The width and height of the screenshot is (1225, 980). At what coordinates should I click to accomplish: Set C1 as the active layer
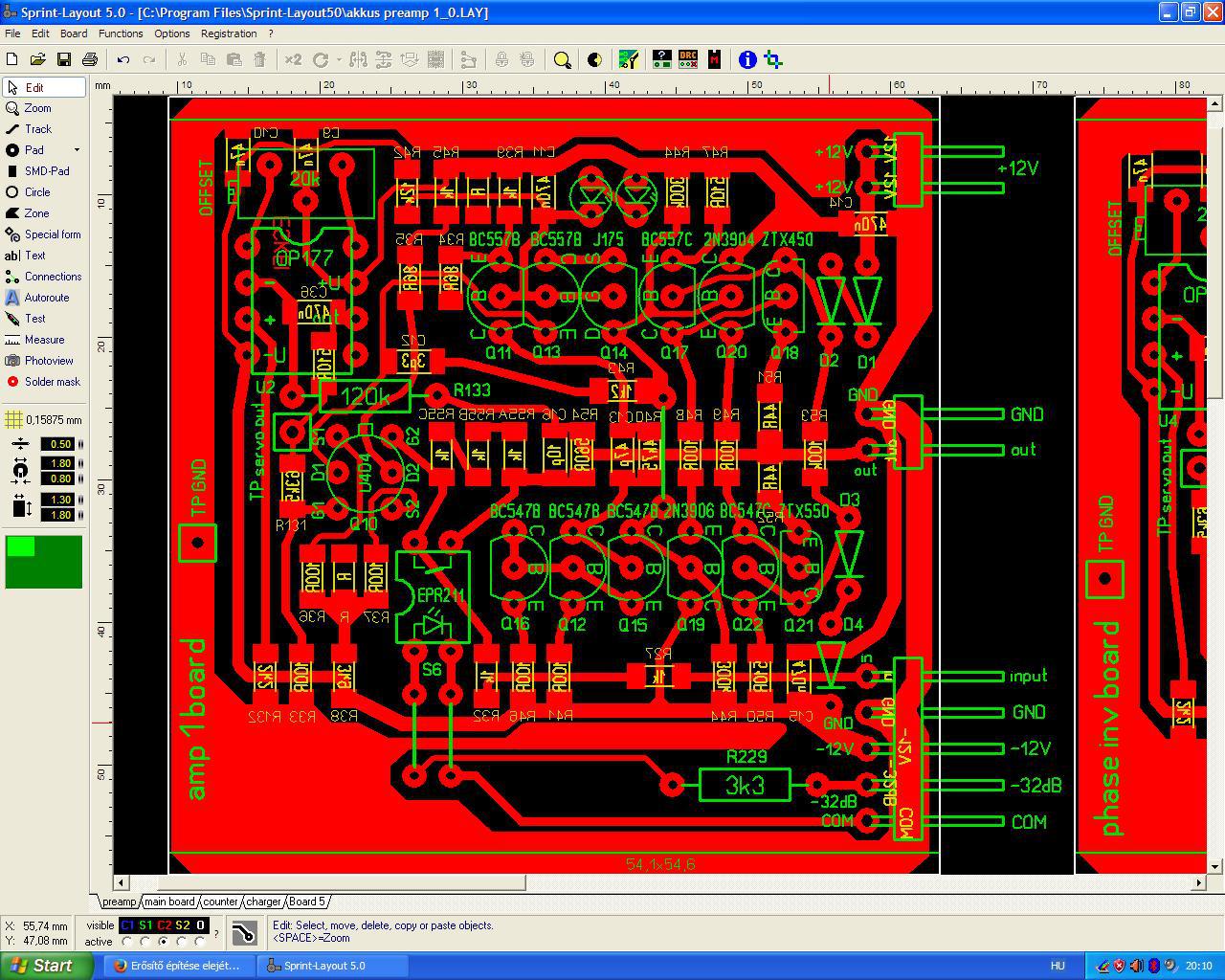point(127,942)
